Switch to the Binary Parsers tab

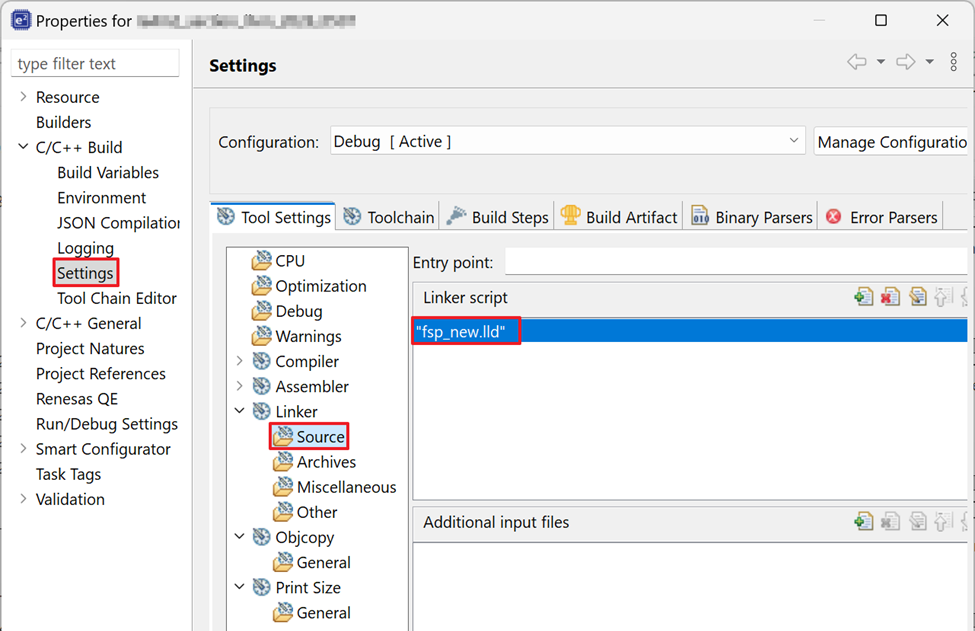tap(752, 217)
